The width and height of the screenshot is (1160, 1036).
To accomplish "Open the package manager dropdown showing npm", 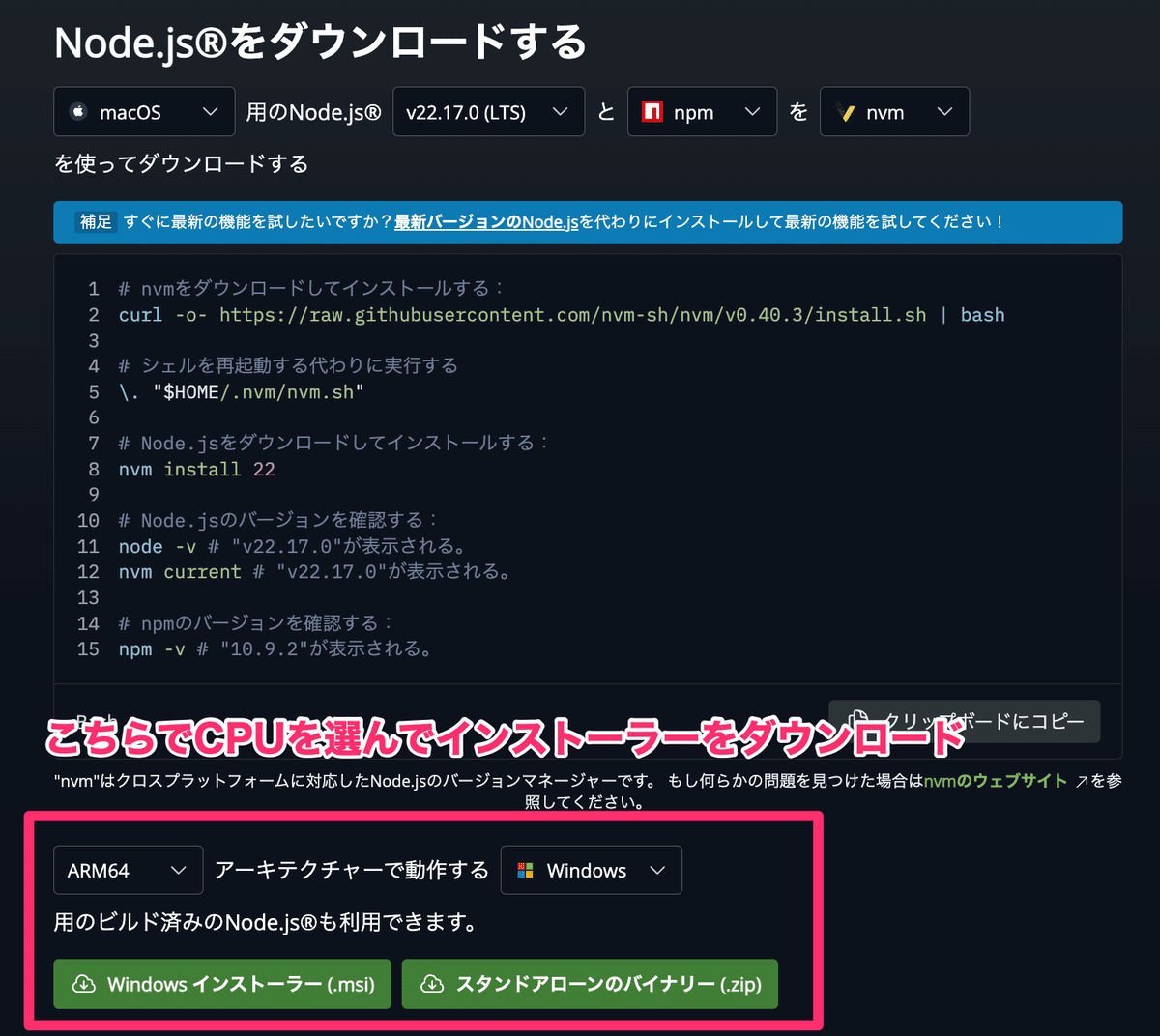I will [702, 111].
